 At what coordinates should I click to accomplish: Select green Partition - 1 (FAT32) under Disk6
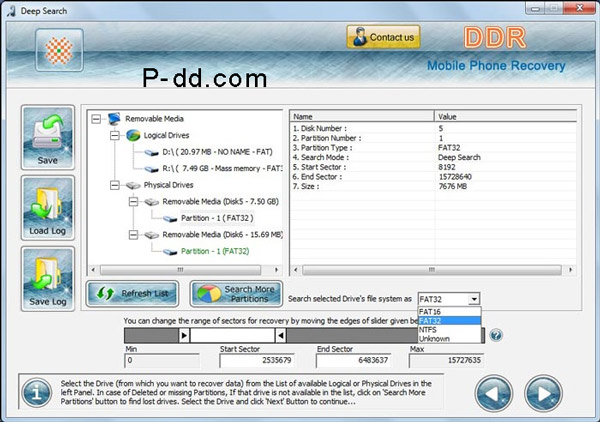pos(215,251)
